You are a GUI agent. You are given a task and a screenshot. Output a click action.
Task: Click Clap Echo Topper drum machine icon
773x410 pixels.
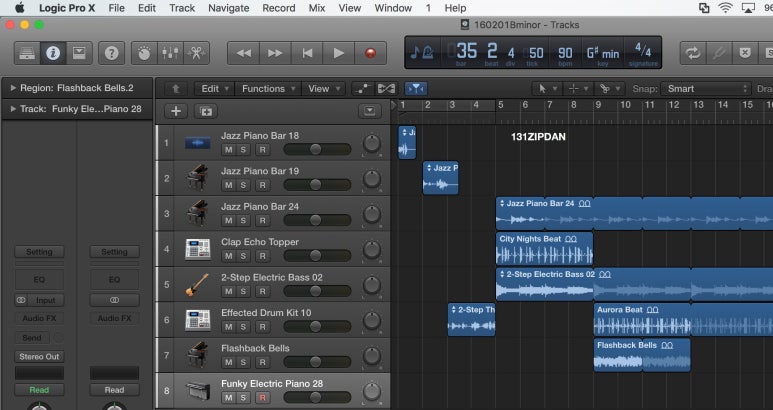pyautogui.click(x=198, y=249)
